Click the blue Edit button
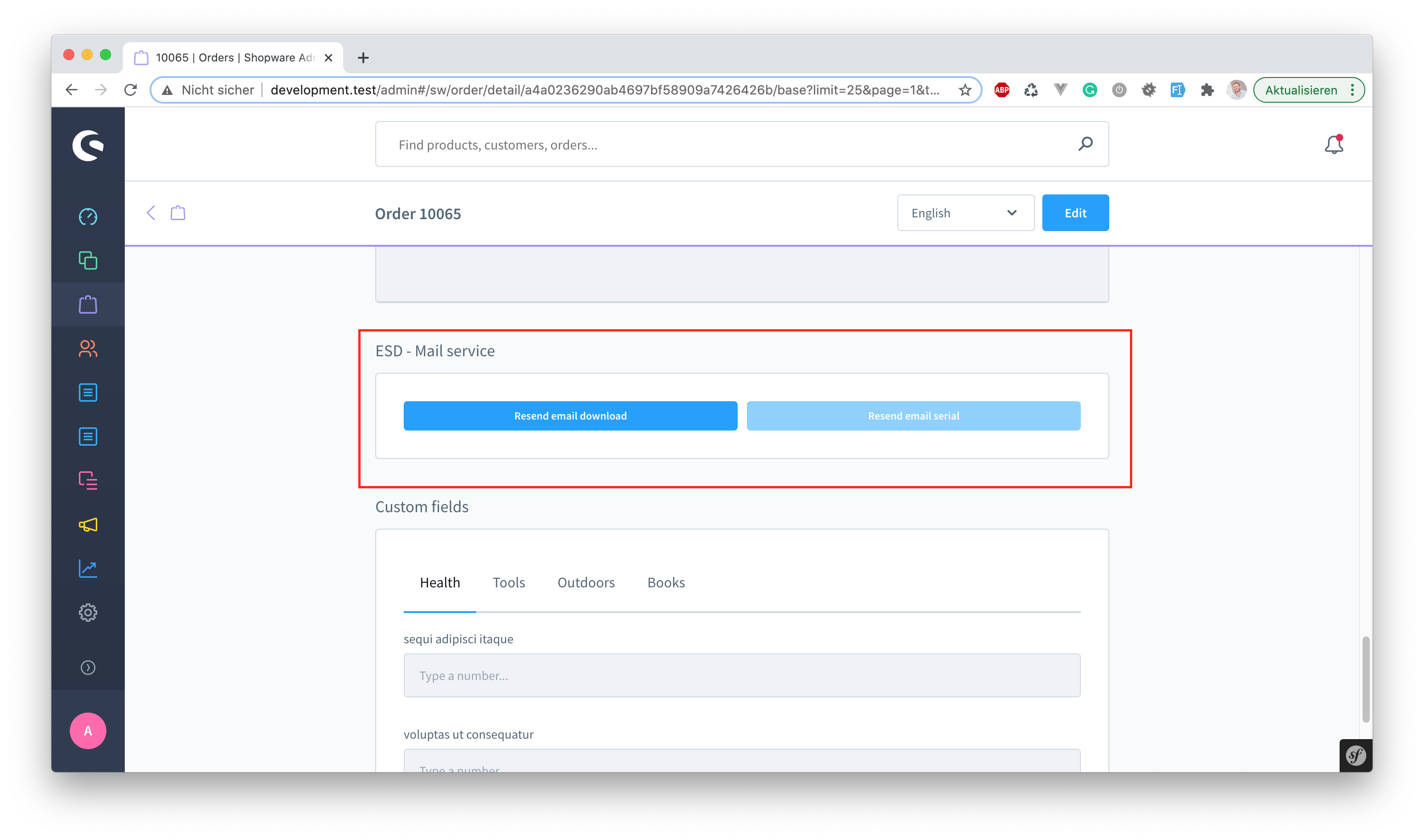 click(x=1075, y=213)
